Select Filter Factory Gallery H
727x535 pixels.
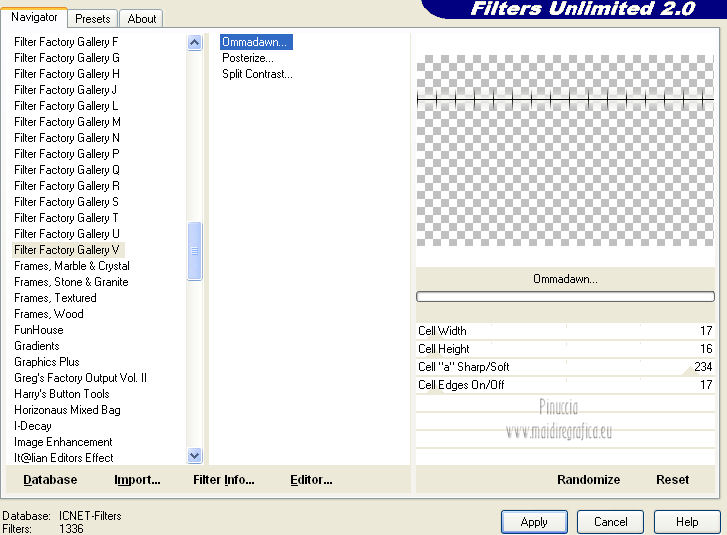[67, 74]
